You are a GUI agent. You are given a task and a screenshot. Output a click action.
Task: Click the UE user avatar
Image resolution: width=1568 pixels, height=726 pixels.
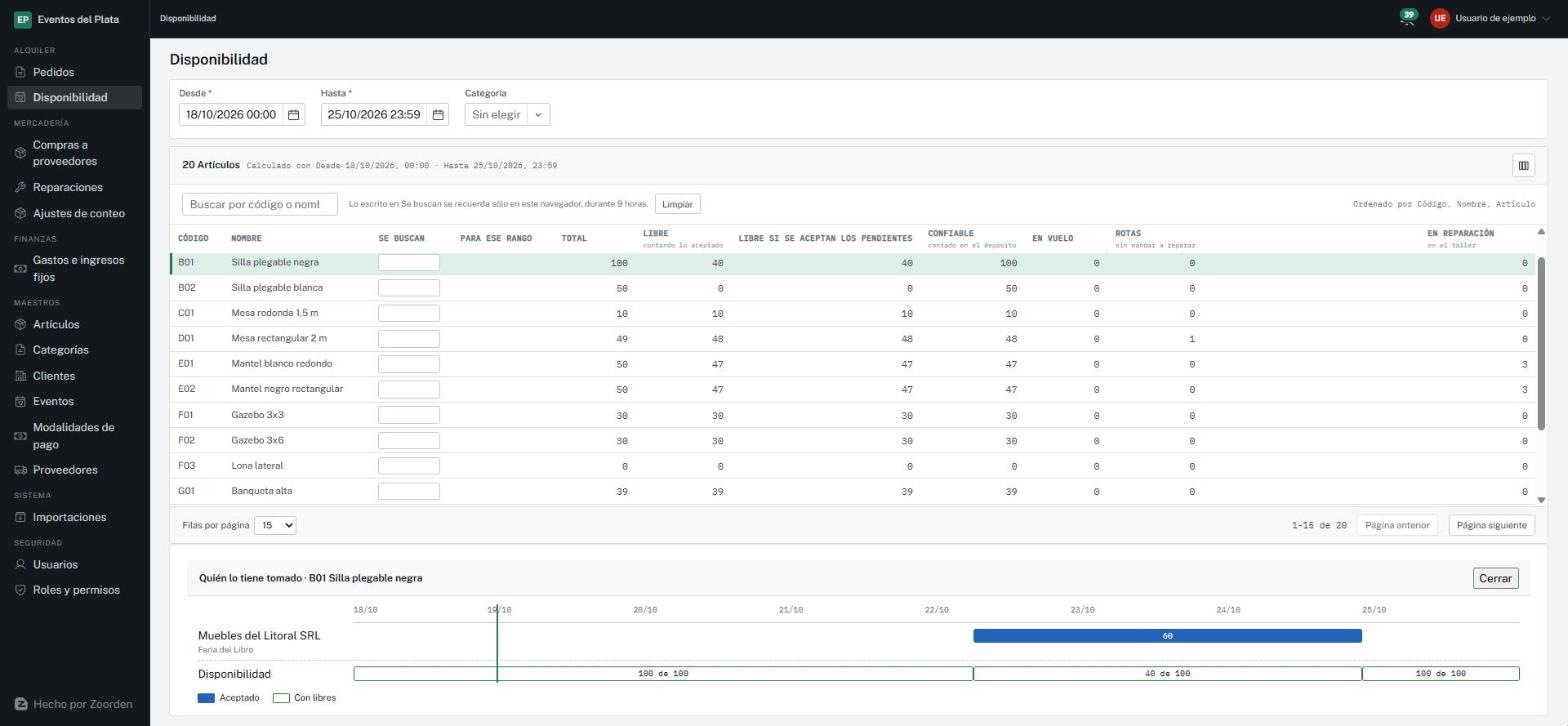(x=1439, y=18)
